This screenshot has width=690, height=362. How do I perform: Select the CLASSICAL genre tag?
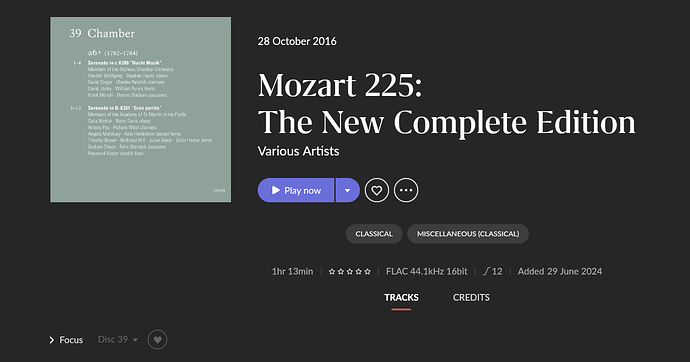coord(374,234)
